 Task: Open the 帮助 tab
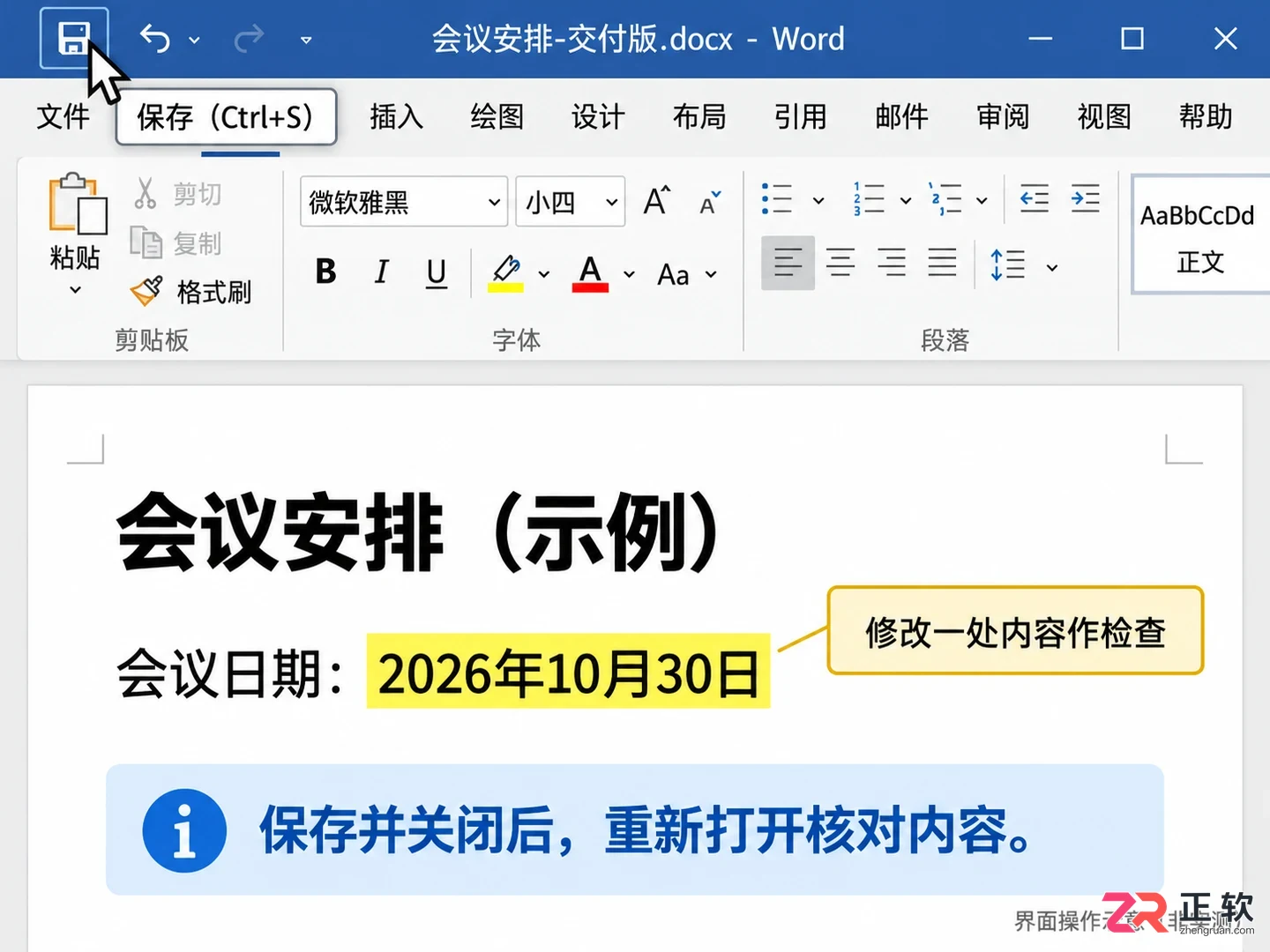click(x=1206, y=116)
